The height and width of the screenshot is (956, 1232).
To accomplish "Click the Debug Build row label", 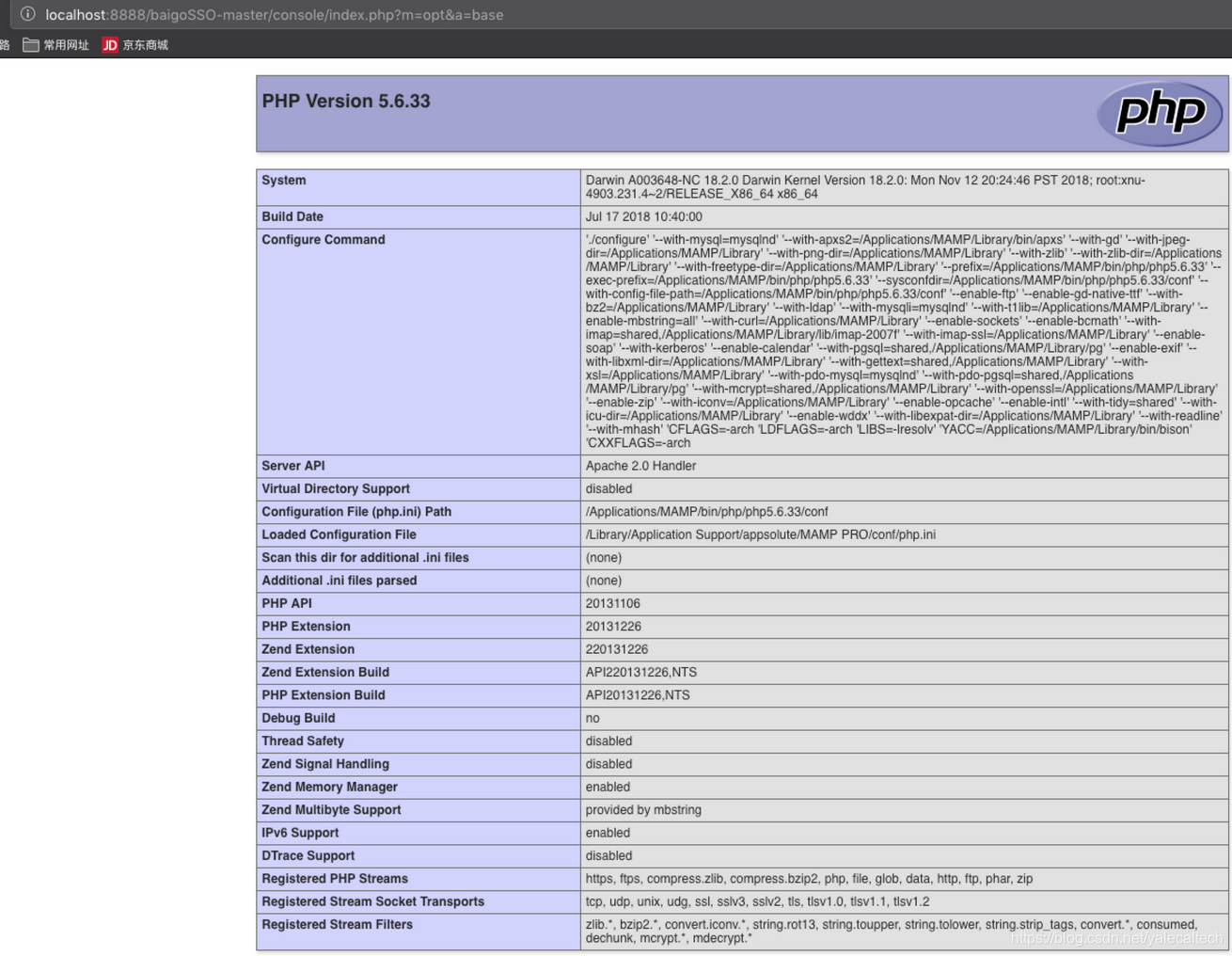I will tap(298, 718).
